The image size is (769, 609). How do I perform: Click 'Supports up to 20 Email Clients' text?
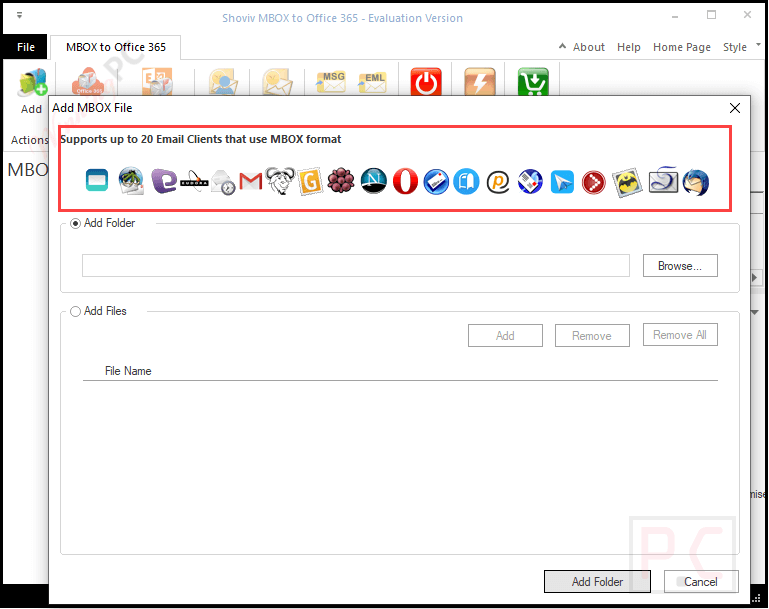click(x=200, y=139)
